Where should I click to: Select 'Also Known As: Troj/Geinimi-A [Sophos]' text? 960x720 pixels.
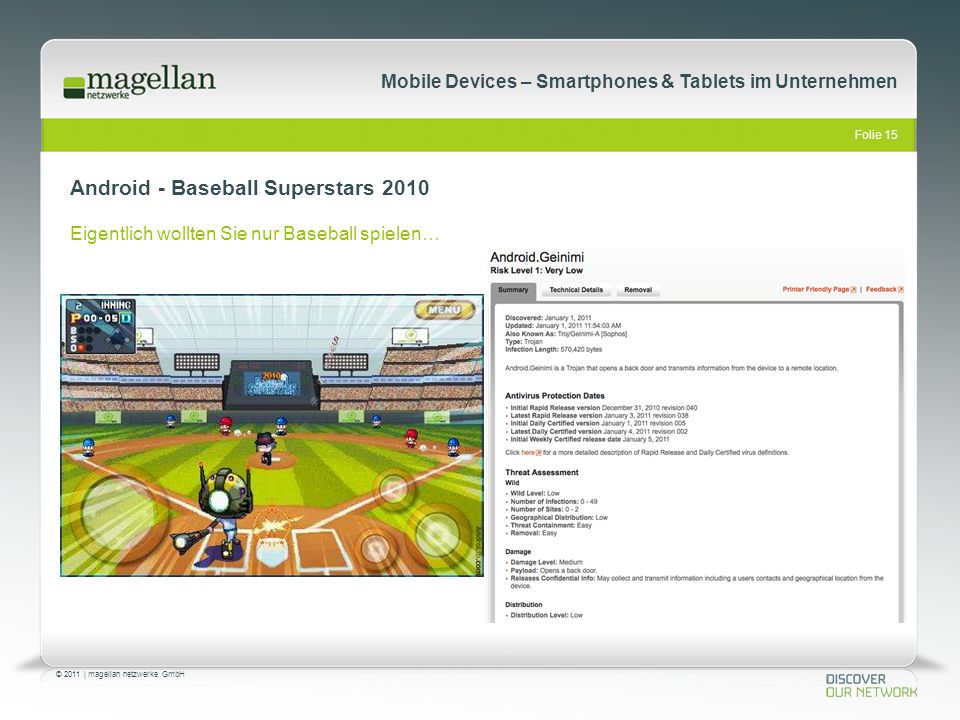click(x=566, y=334)
